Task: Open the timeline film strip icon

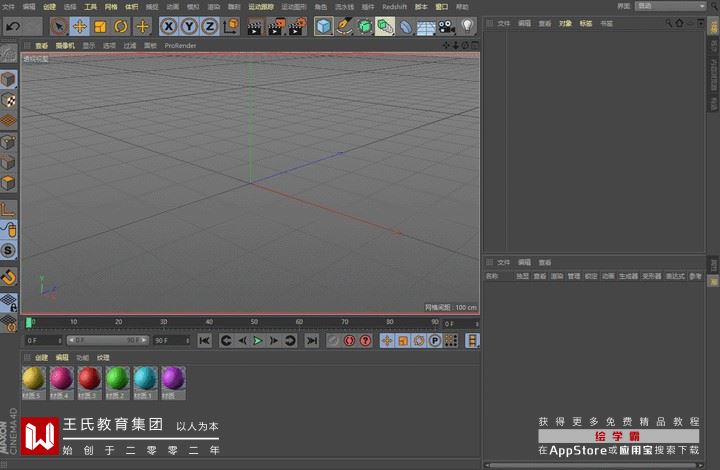Action: click(472, 341)
